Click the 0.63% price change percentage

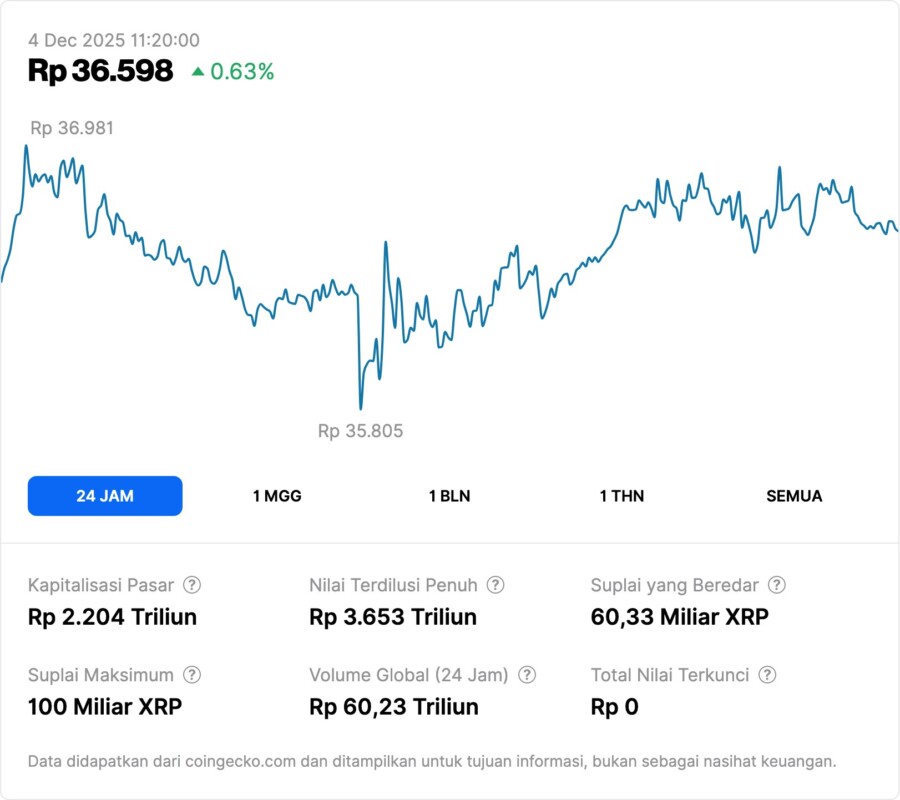pos(242,71)
